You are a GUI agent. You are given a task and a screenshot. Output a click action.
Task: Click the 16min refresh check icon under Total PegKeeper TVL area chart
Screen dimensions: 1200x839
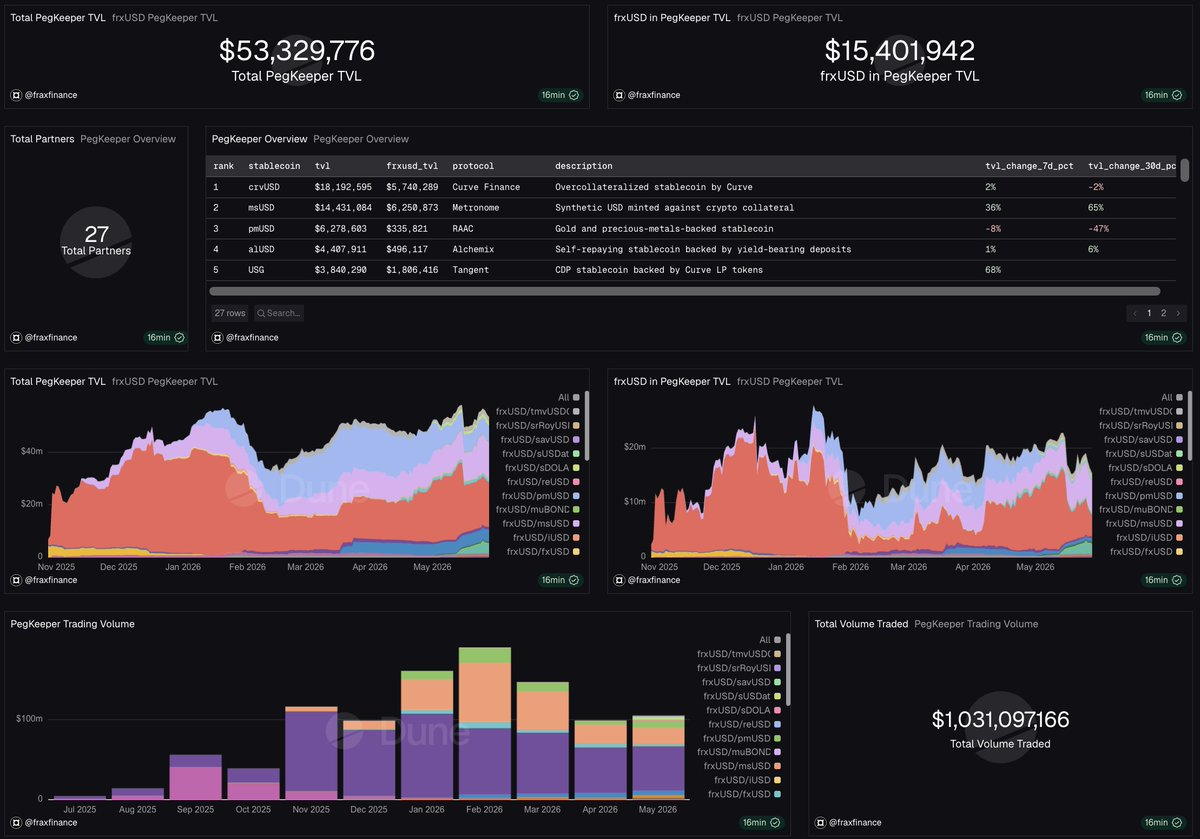574,580
